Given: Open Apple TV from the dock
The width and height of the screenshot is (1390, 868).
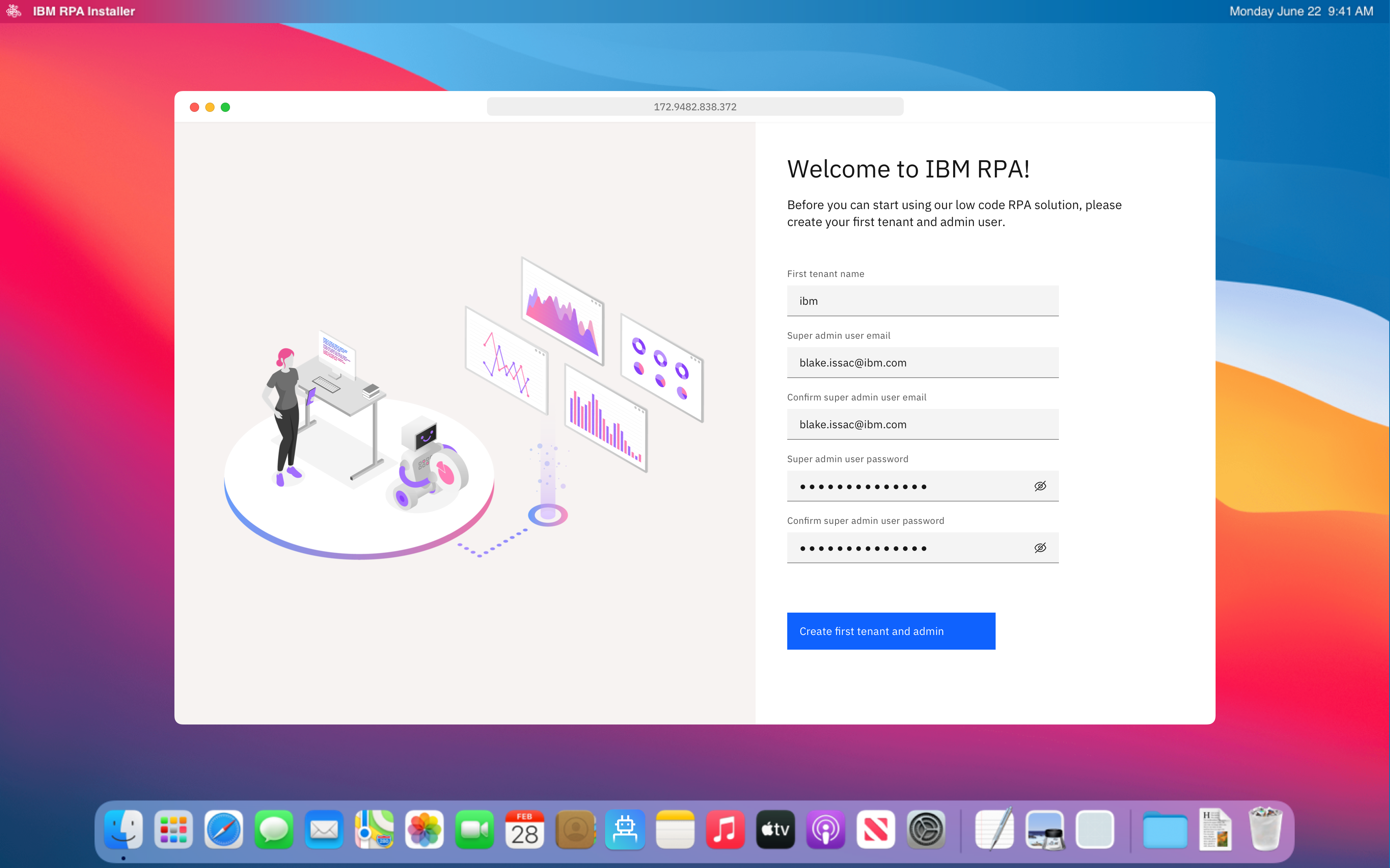Looking at the screenshot, I should click(775, 829).
